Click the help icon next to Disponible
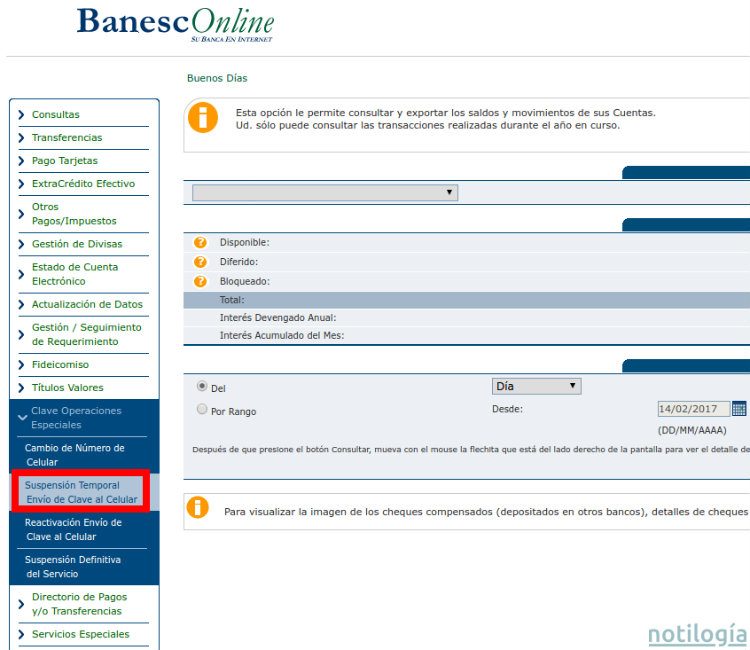Viewport: 750px width, 650px height. coord(200,242)
